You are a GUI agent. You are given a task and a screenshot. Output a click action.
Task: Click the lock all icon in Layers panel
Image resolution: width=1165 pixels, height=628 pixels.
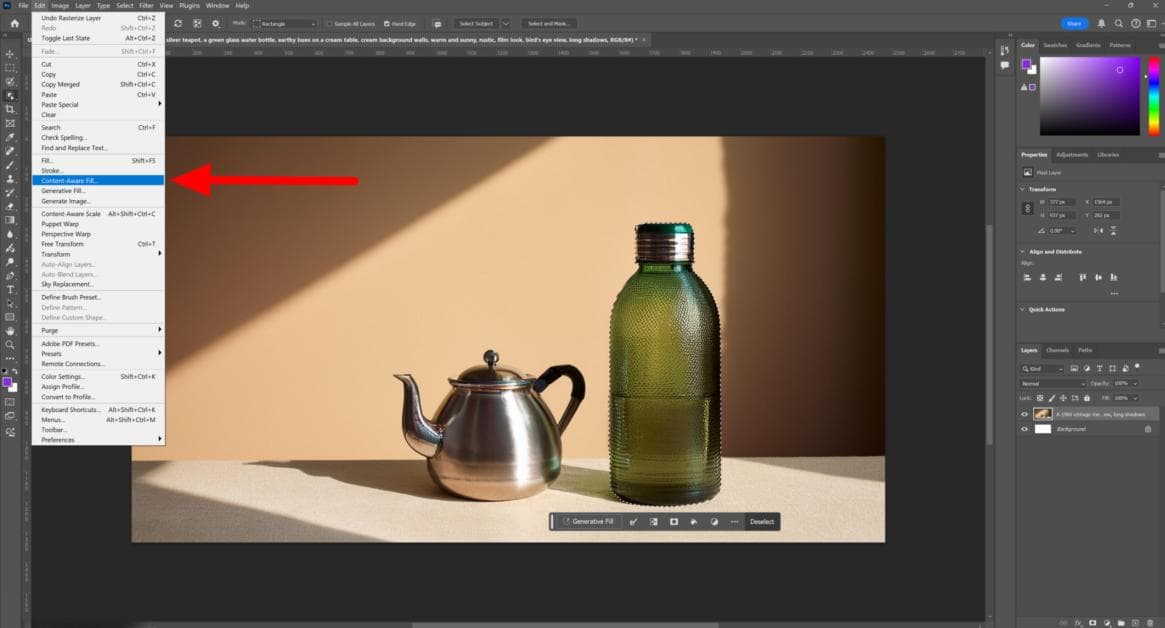1086,398
